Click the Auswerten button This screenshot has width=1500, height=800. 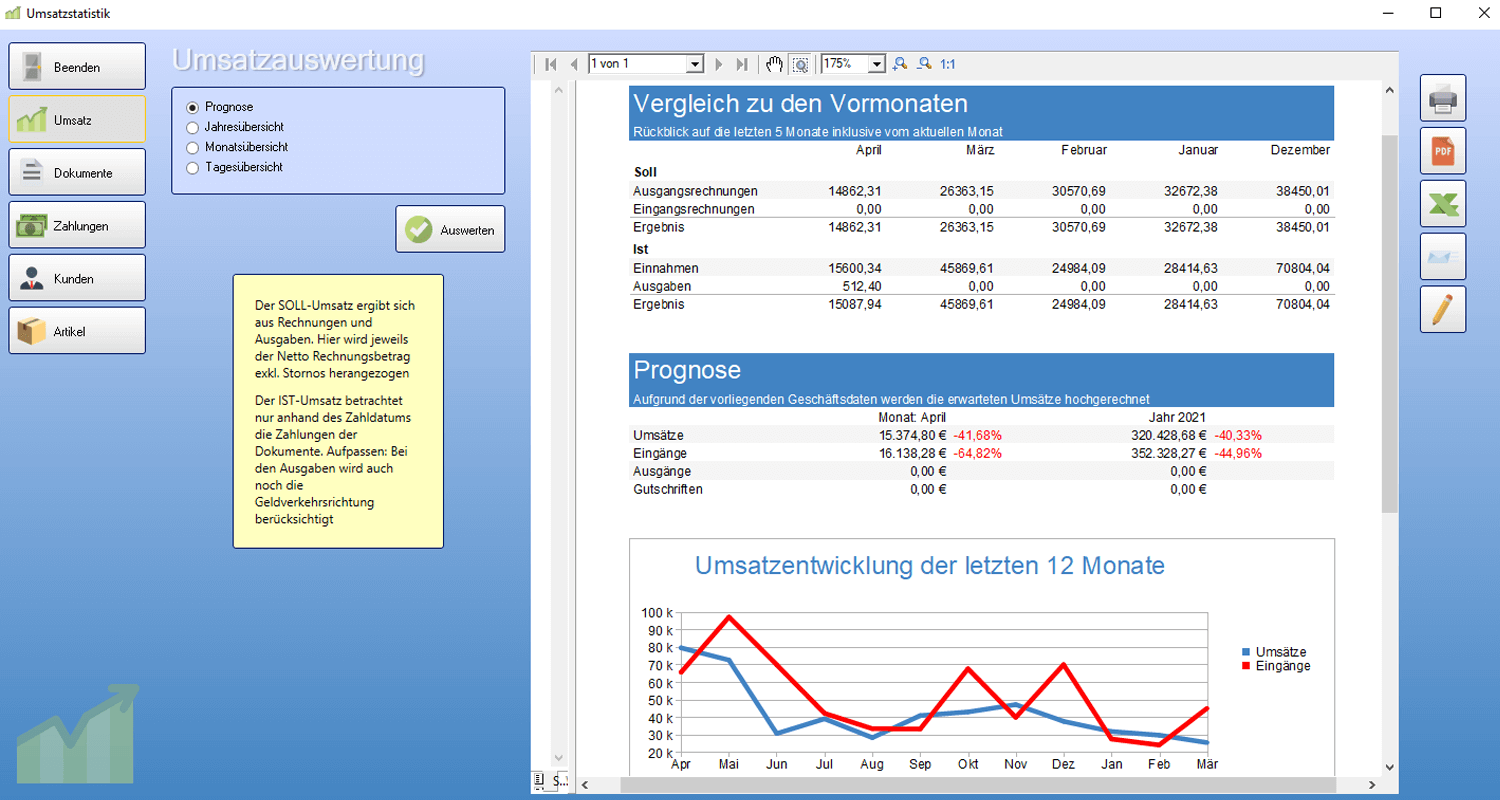tap(450, 229)
